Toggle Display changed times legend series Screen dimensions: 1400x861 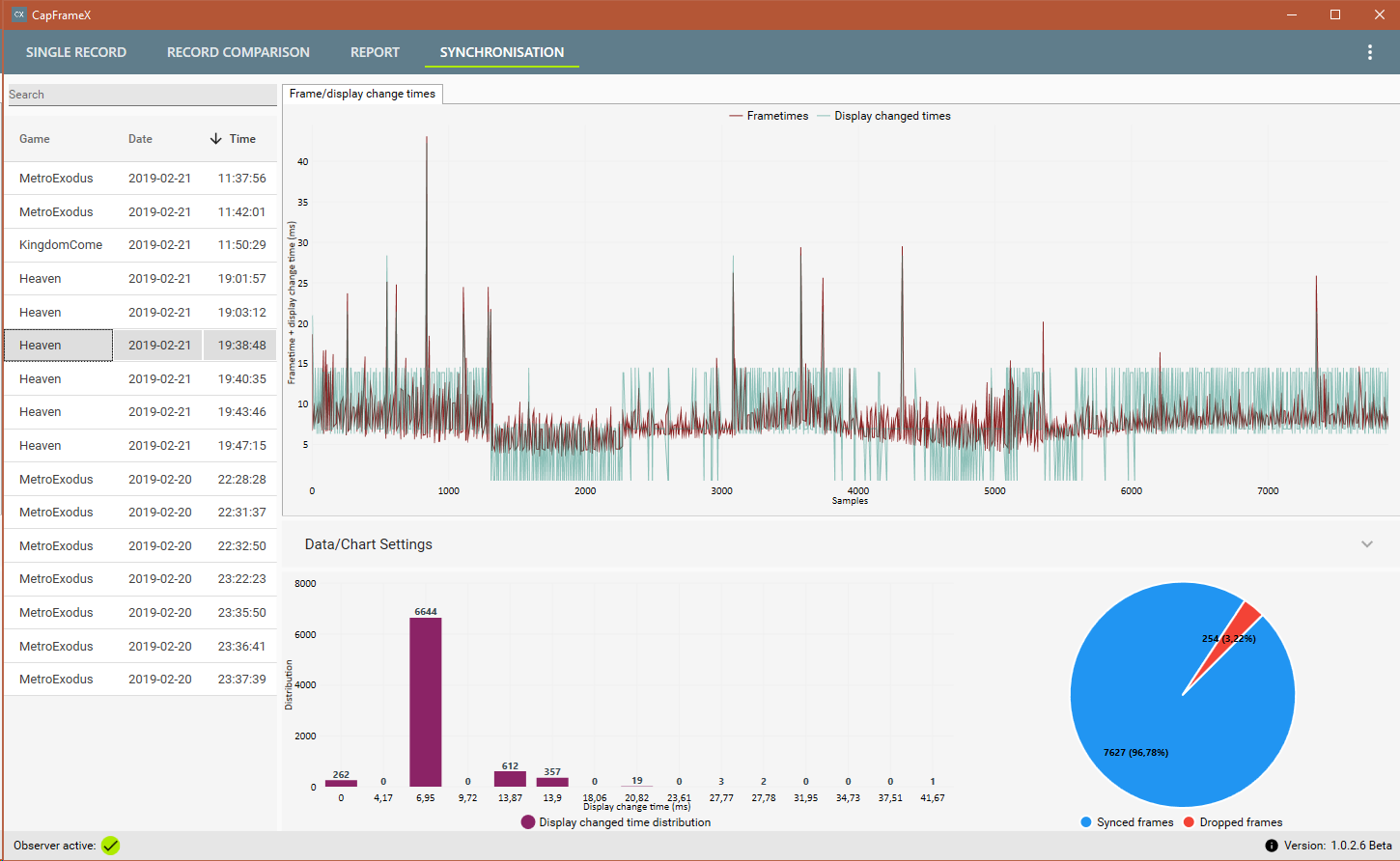tap(883, 116)
